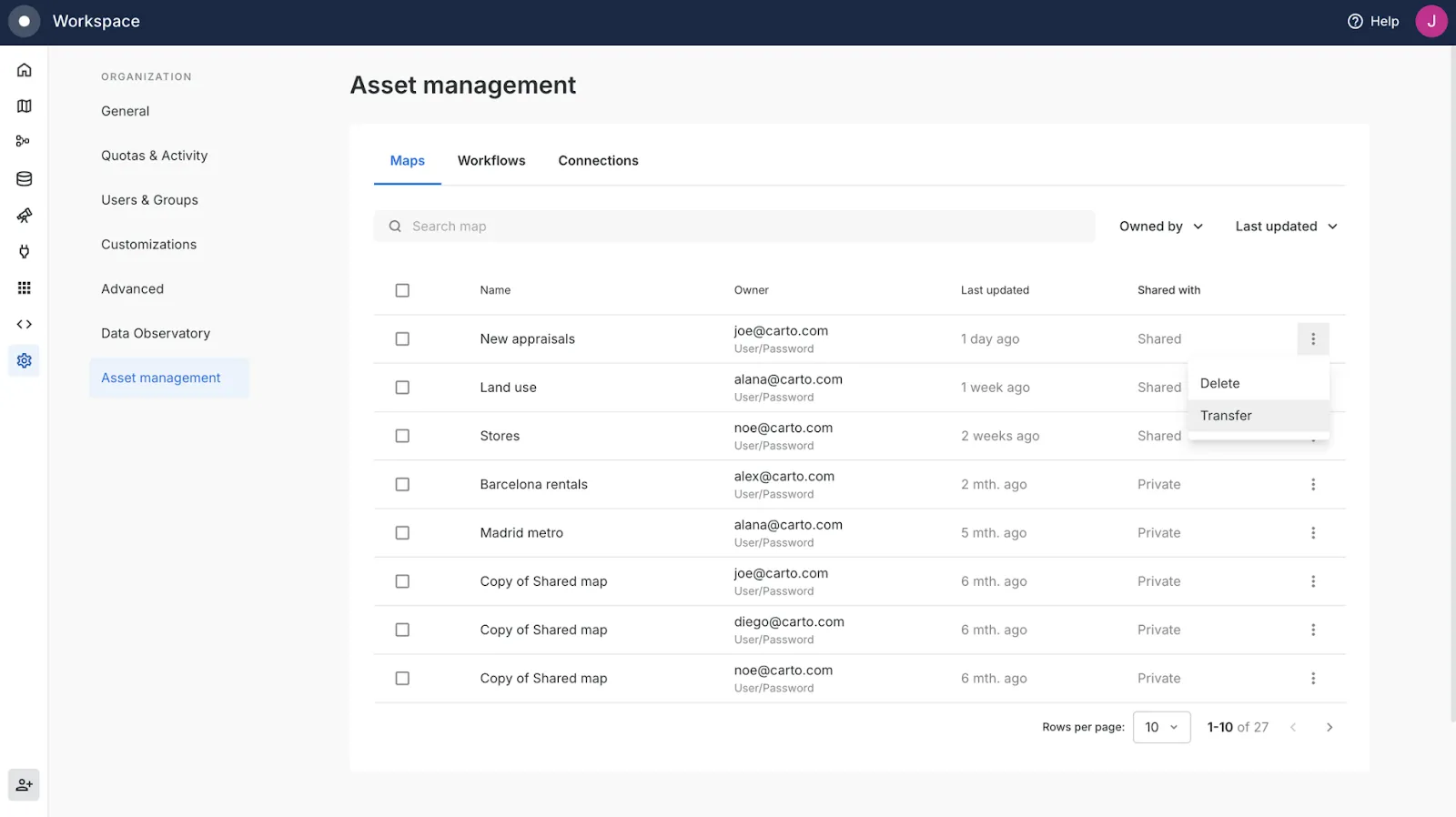Open the Connections plug icon
The height and width of the screenshot is (817, 1456).
25,252
